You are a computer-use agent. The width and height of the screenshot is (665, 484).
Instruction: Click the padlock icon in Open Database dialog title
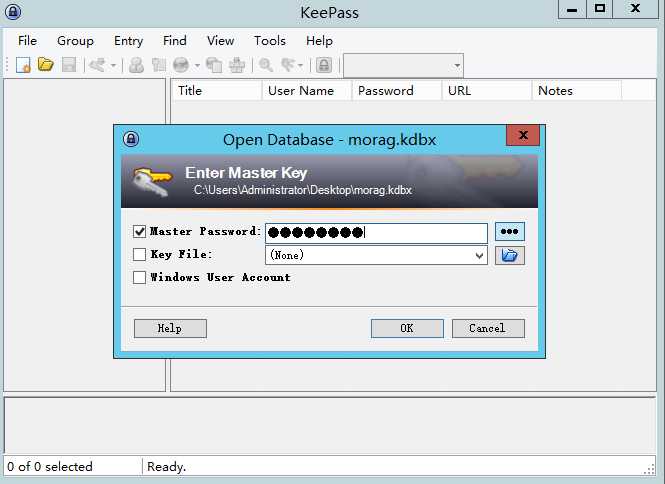[x=131, y=139]
